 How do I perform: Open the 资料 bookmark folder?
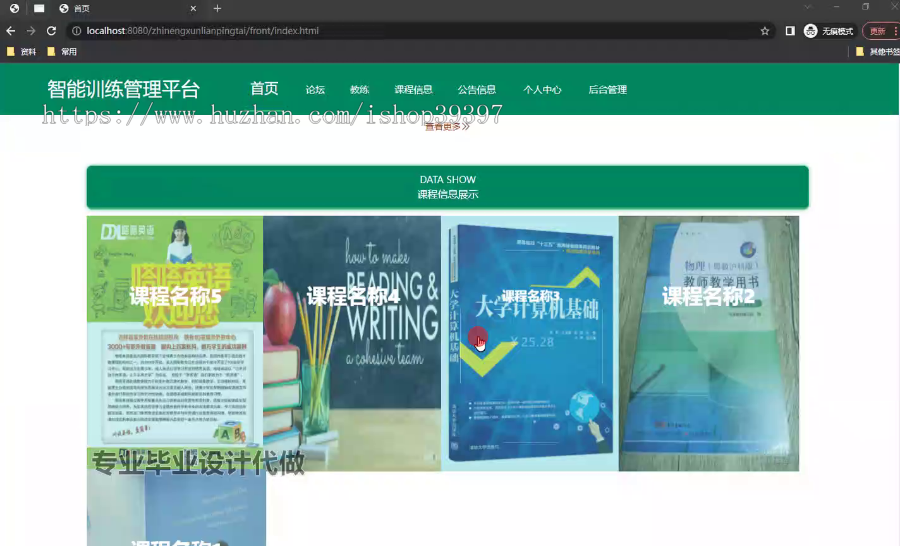click(x=21, y=52)
